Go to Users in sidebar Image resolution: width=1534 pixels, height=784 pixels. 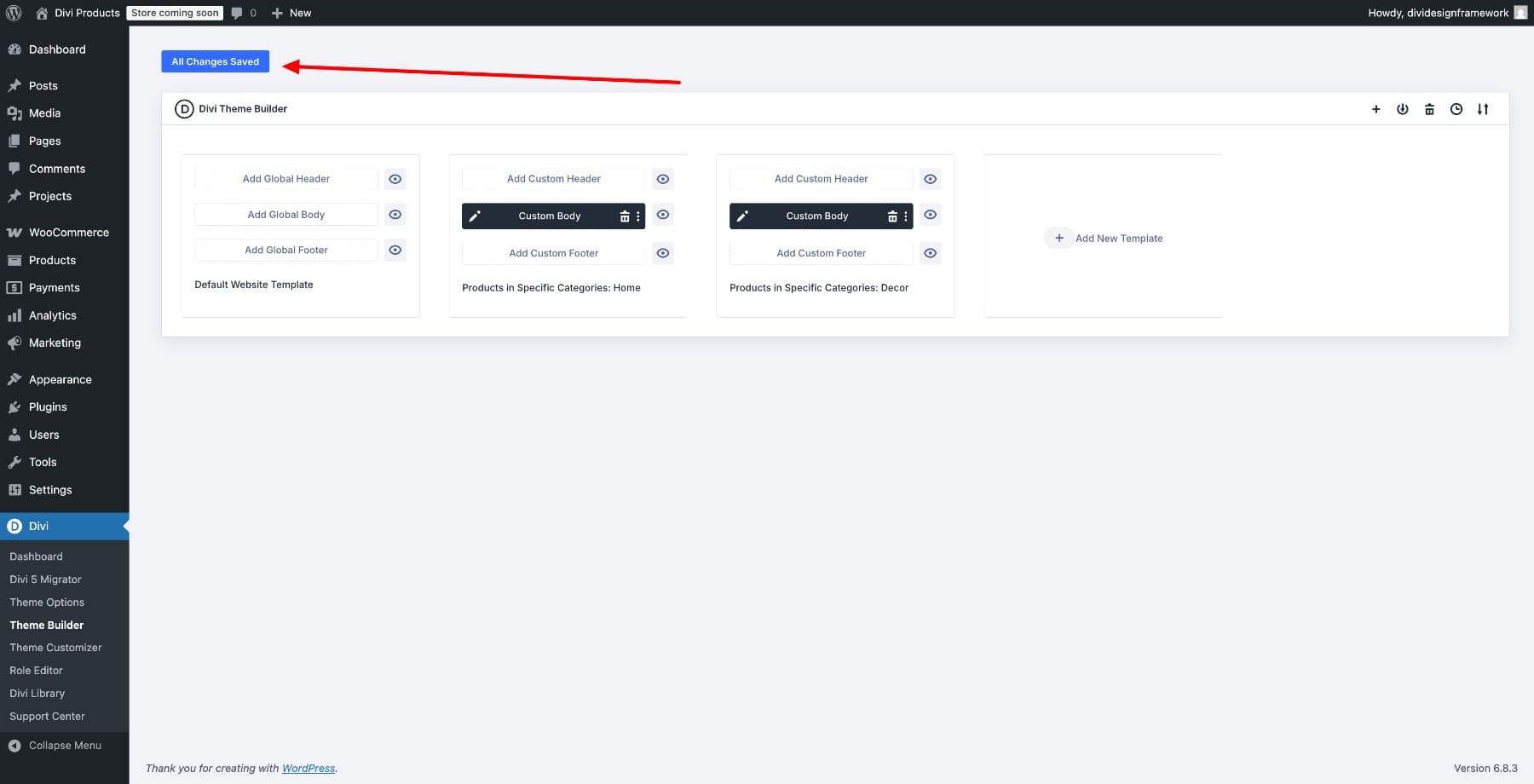[x=44, y=435]
